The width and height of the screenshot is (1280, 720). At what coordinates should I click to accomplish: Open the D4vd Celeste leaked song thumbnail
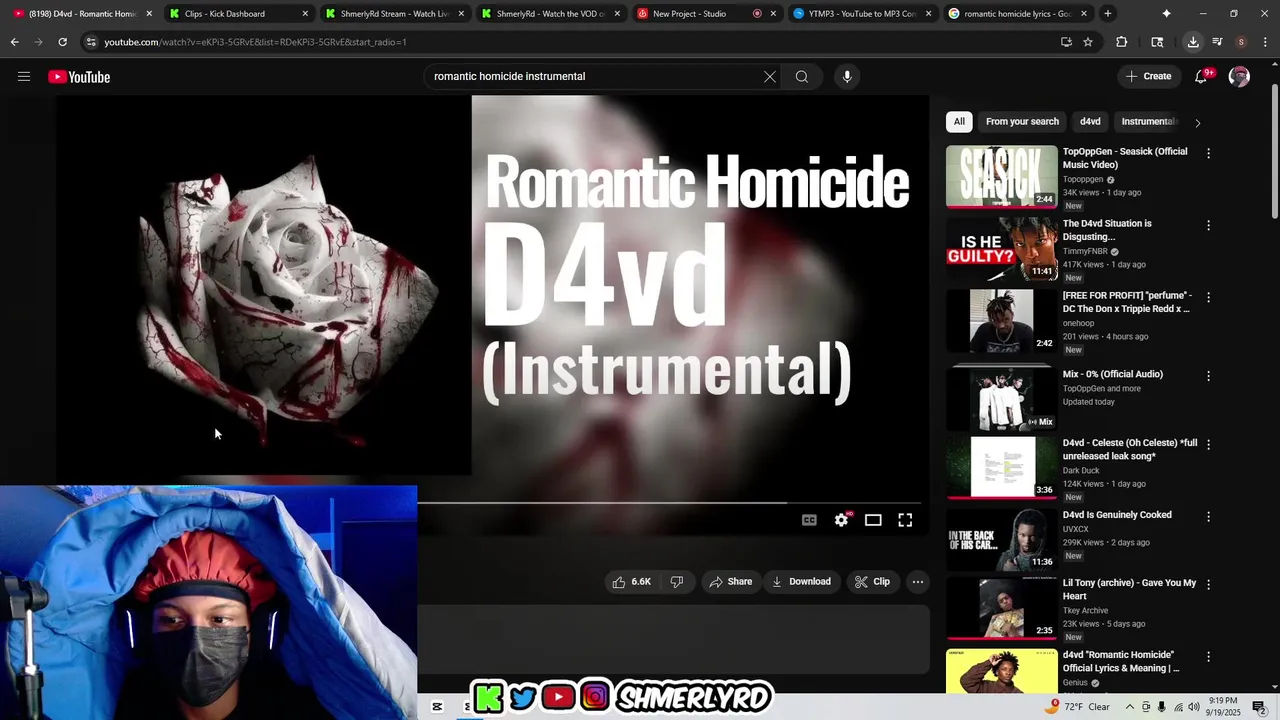pyautogui.click(x=1001, y=467)
